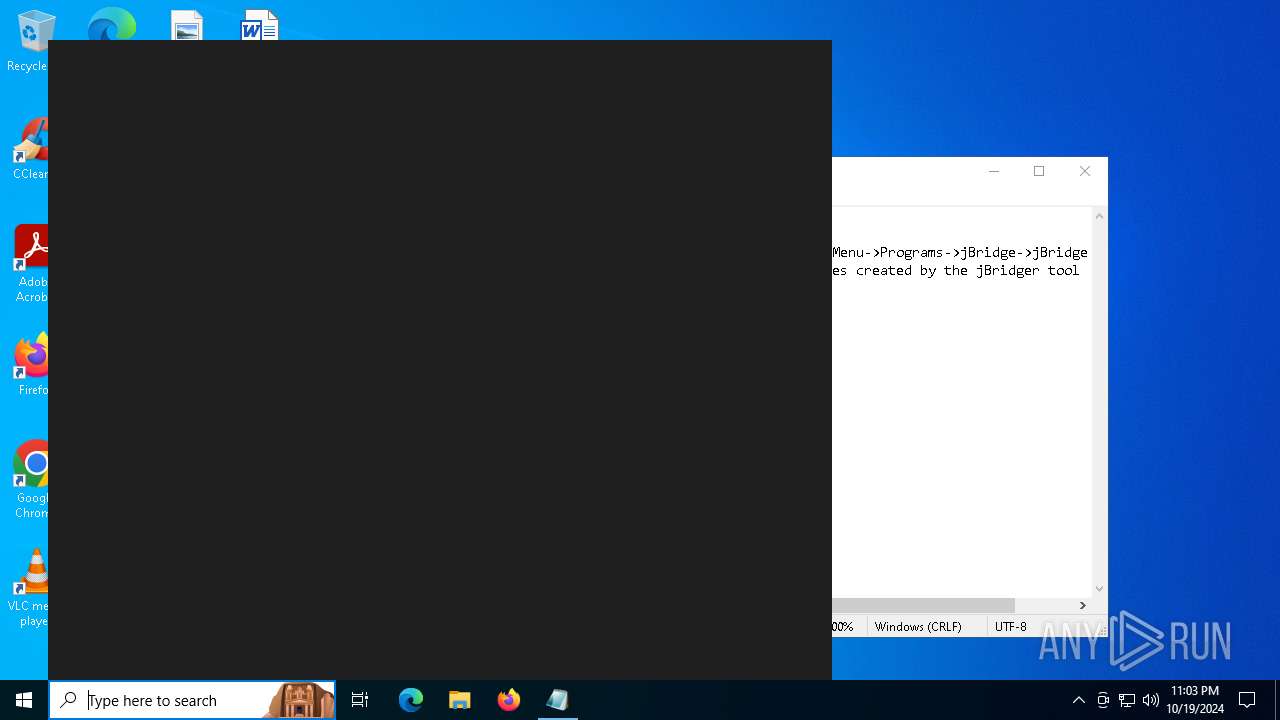
Task: Select the Google Chrome desktop shortcut
Action: click(x=31, y=480)
